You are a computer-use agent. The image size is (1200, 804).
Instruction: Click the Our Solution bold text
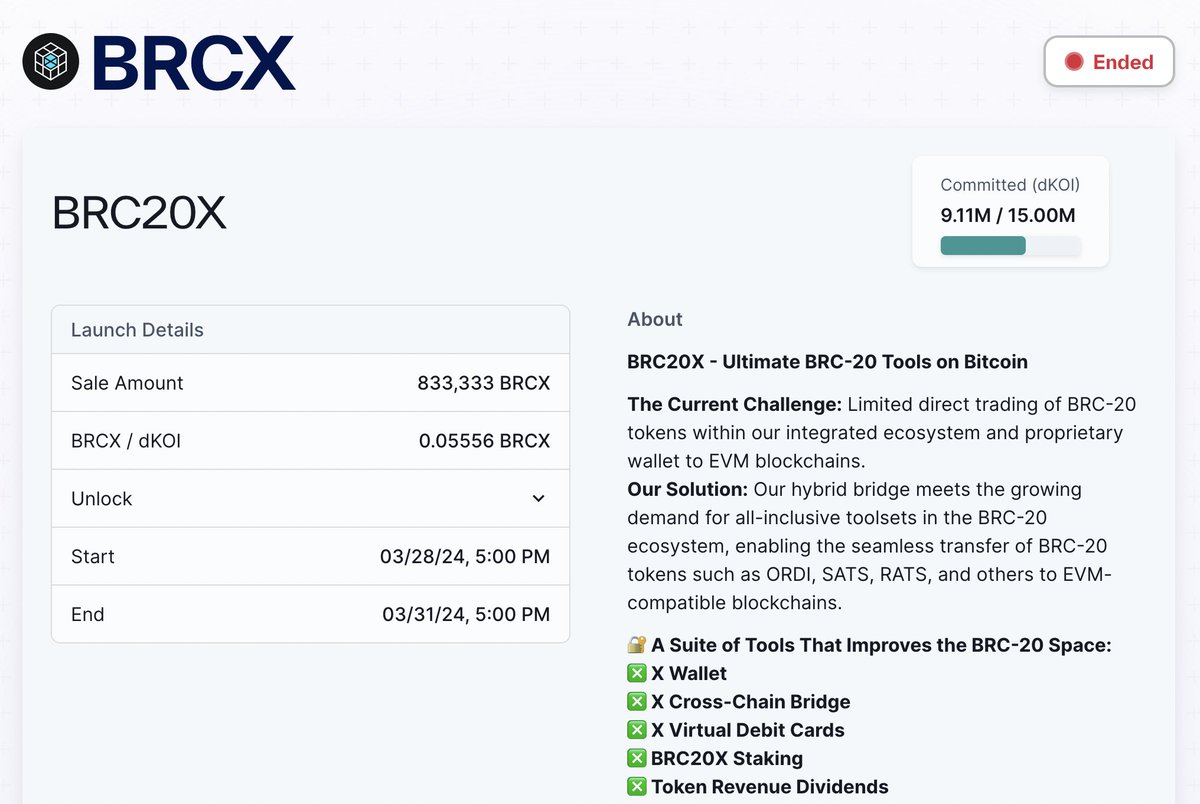[688, 490]
